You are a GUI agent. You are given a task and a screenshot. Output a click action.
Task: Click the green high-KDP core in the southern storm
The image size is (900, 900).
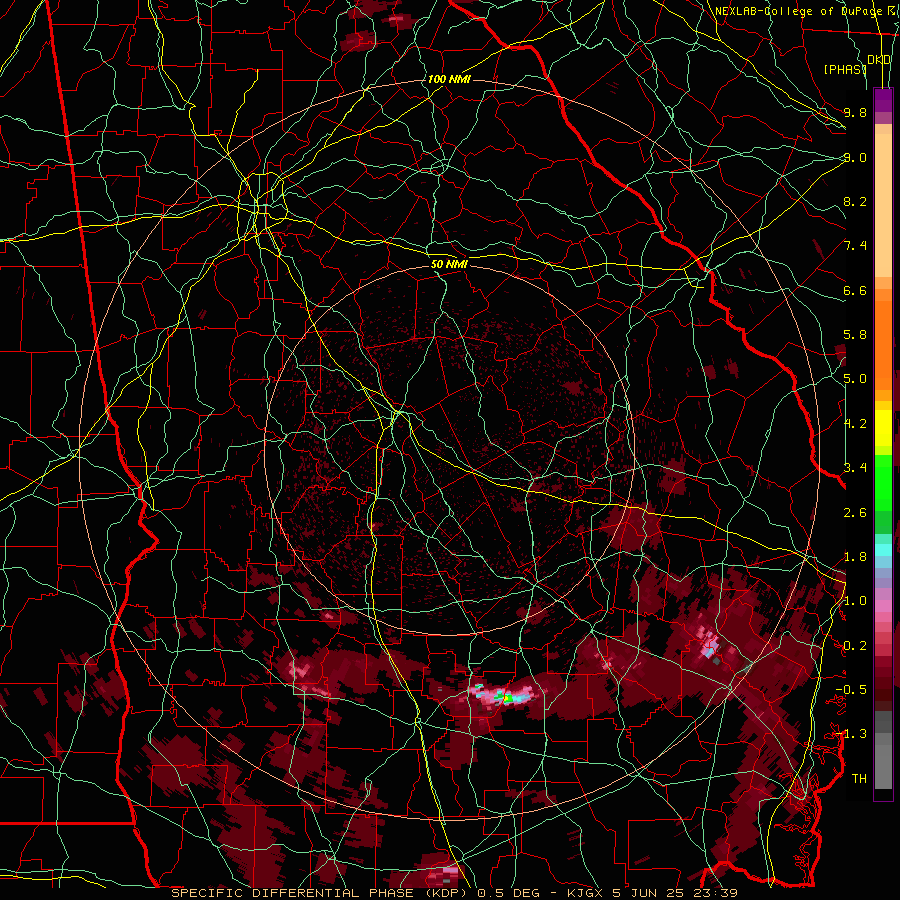(507, 697)
